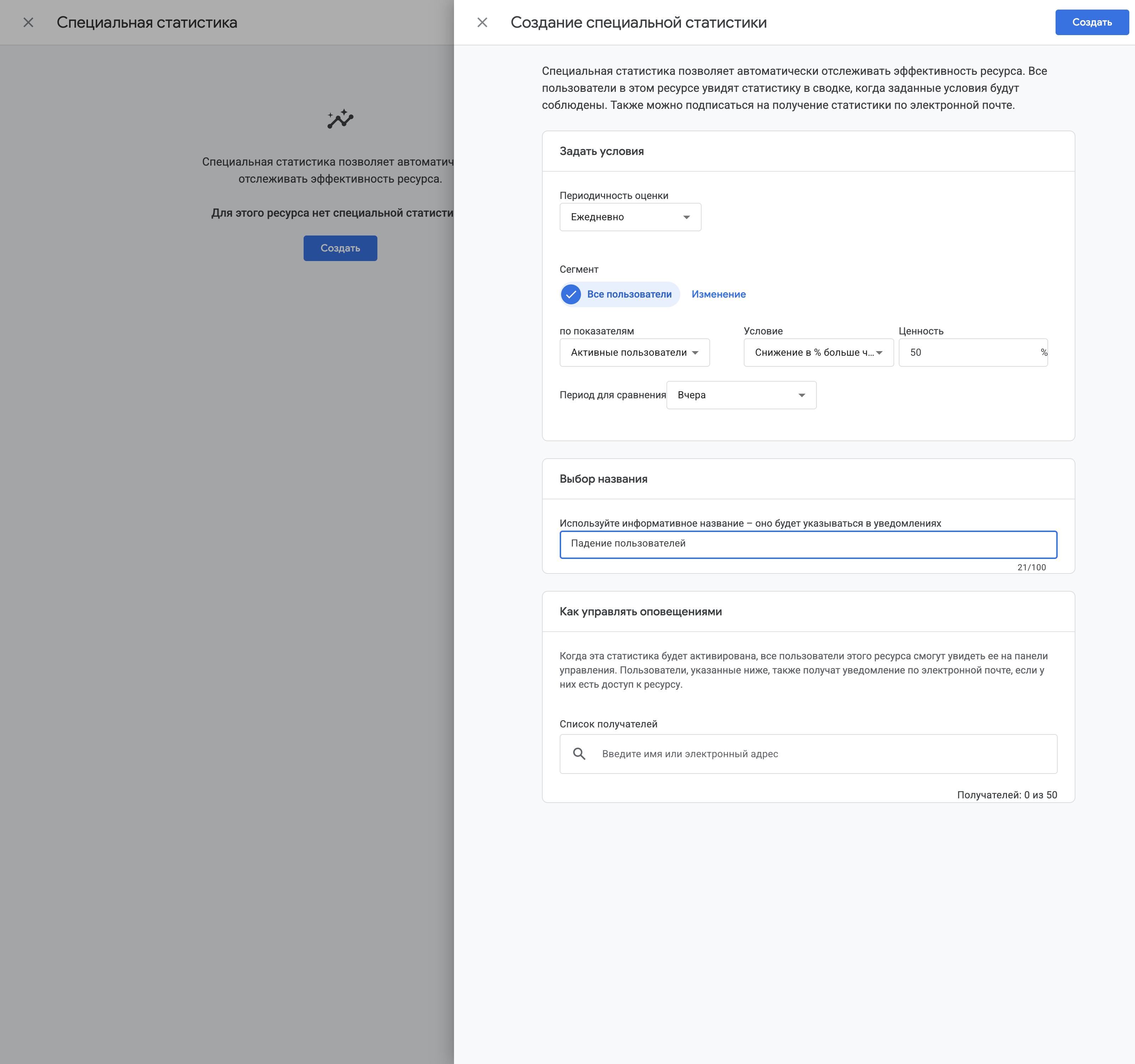Click the insights sparkle chart icon

click(340, 119)
